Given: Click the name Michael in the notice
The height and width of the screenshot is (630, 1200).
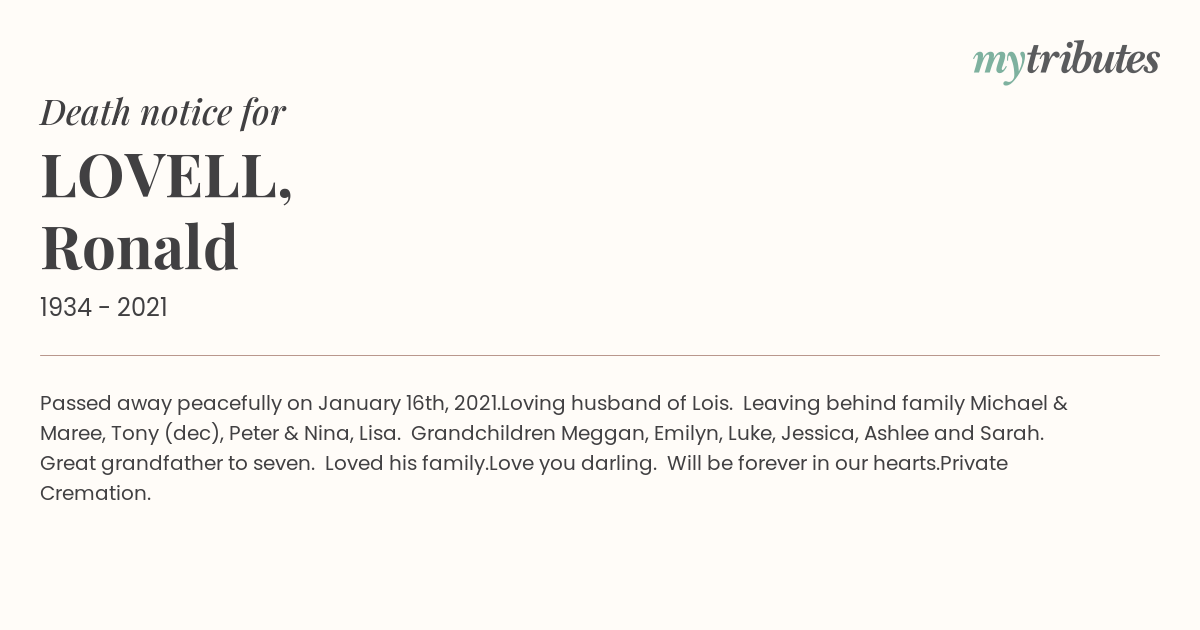Looking at the screenshot, I should click(1008, 403).
